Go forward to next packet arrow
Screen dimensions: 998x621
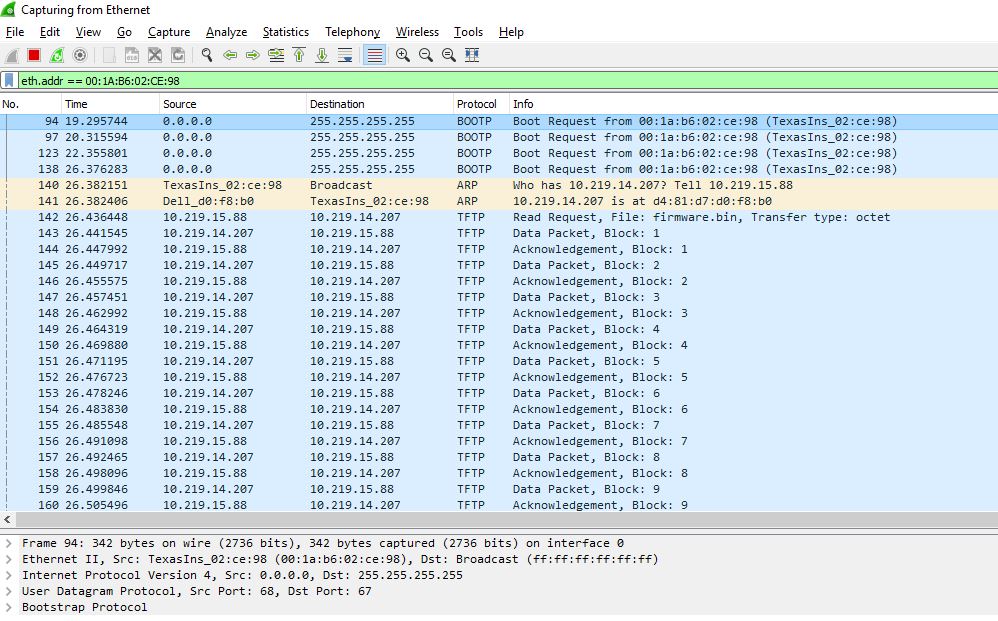(253, 55)
